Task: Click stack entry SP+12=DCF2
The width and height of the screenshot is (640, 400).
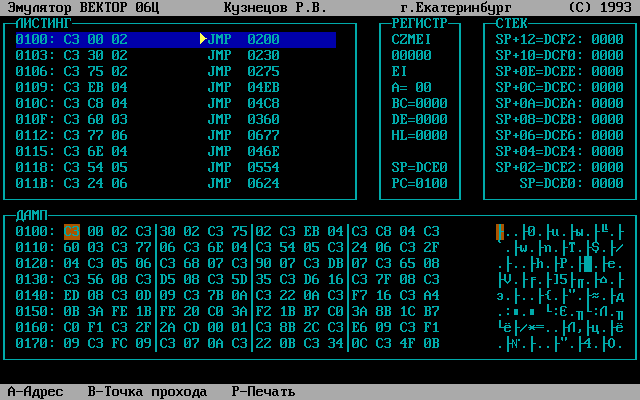Action: pos(559,39)
